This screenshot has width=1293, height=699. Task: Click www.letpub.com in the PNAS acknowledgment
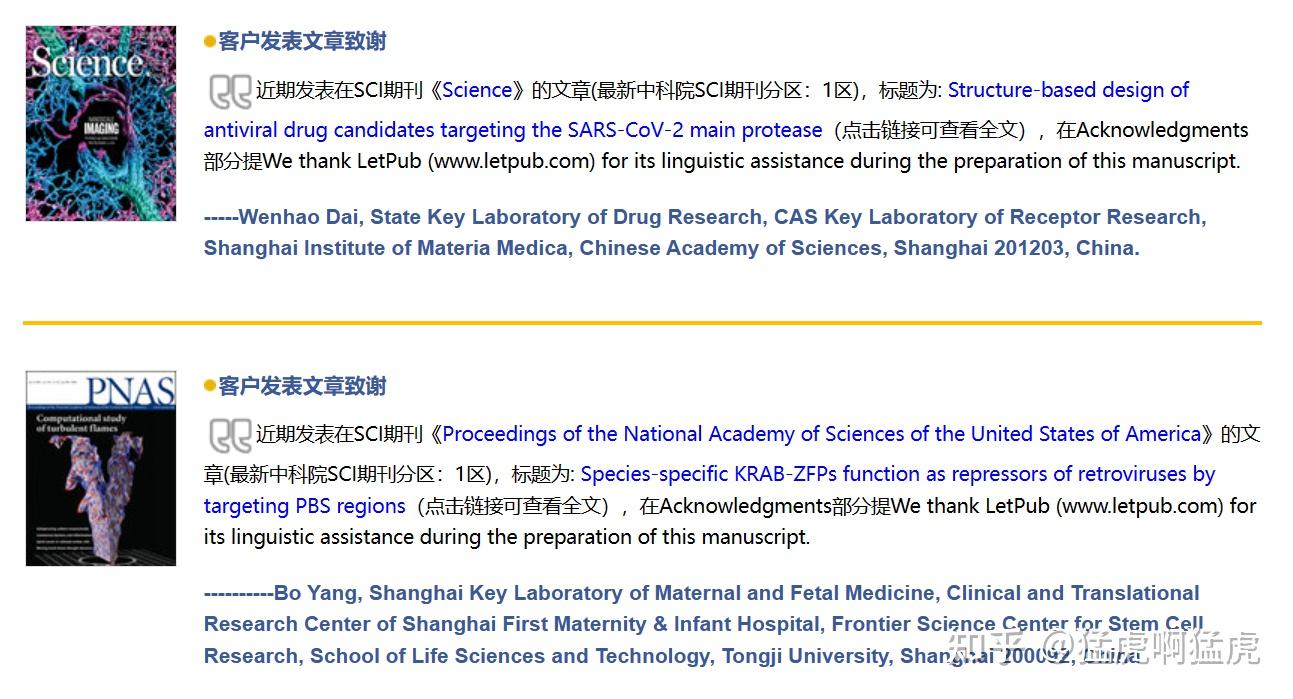pyautogui.click(x=1139, y=506)
